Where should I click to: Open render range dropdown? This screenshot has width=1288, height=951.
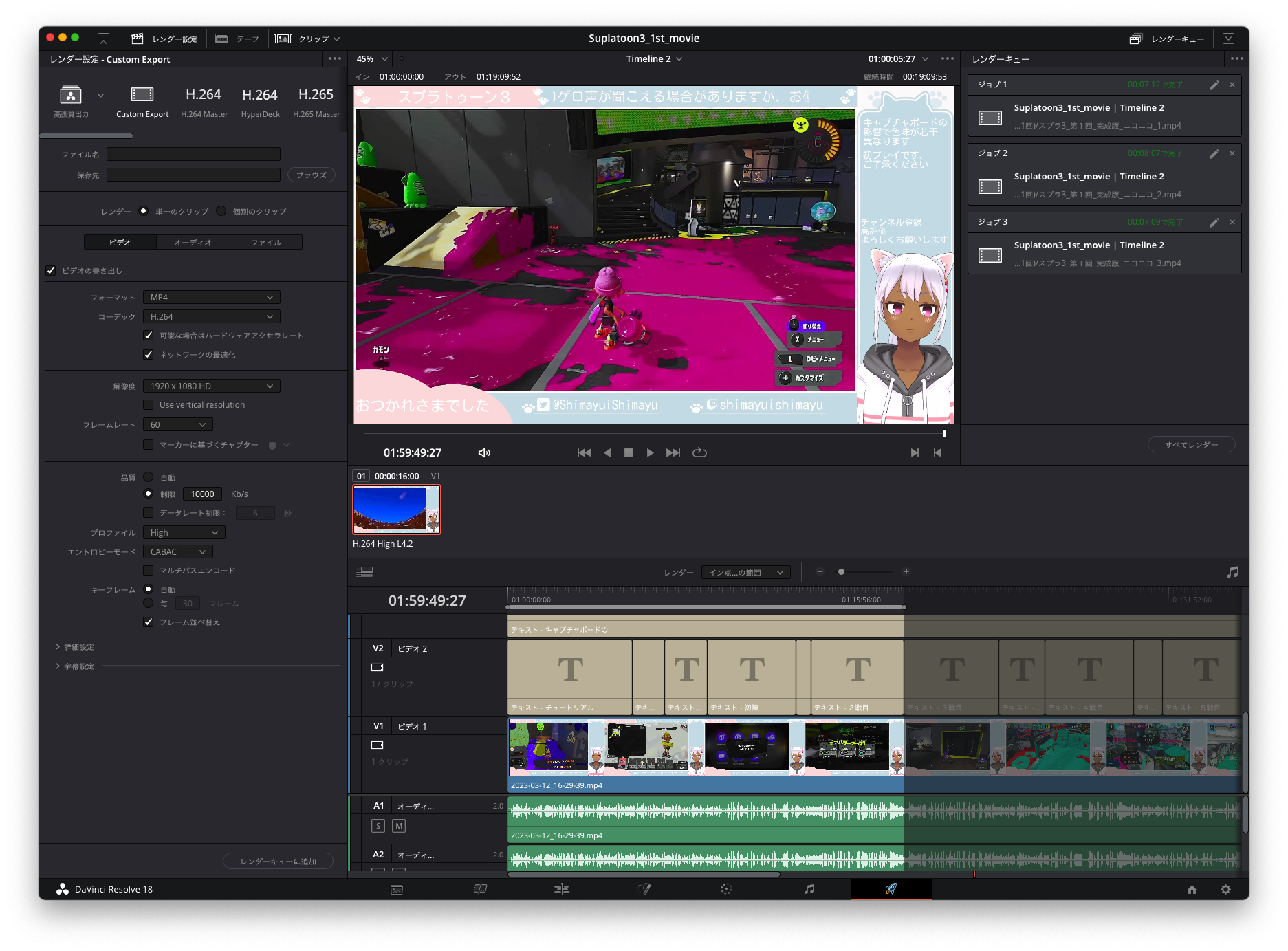coord(745,572)
